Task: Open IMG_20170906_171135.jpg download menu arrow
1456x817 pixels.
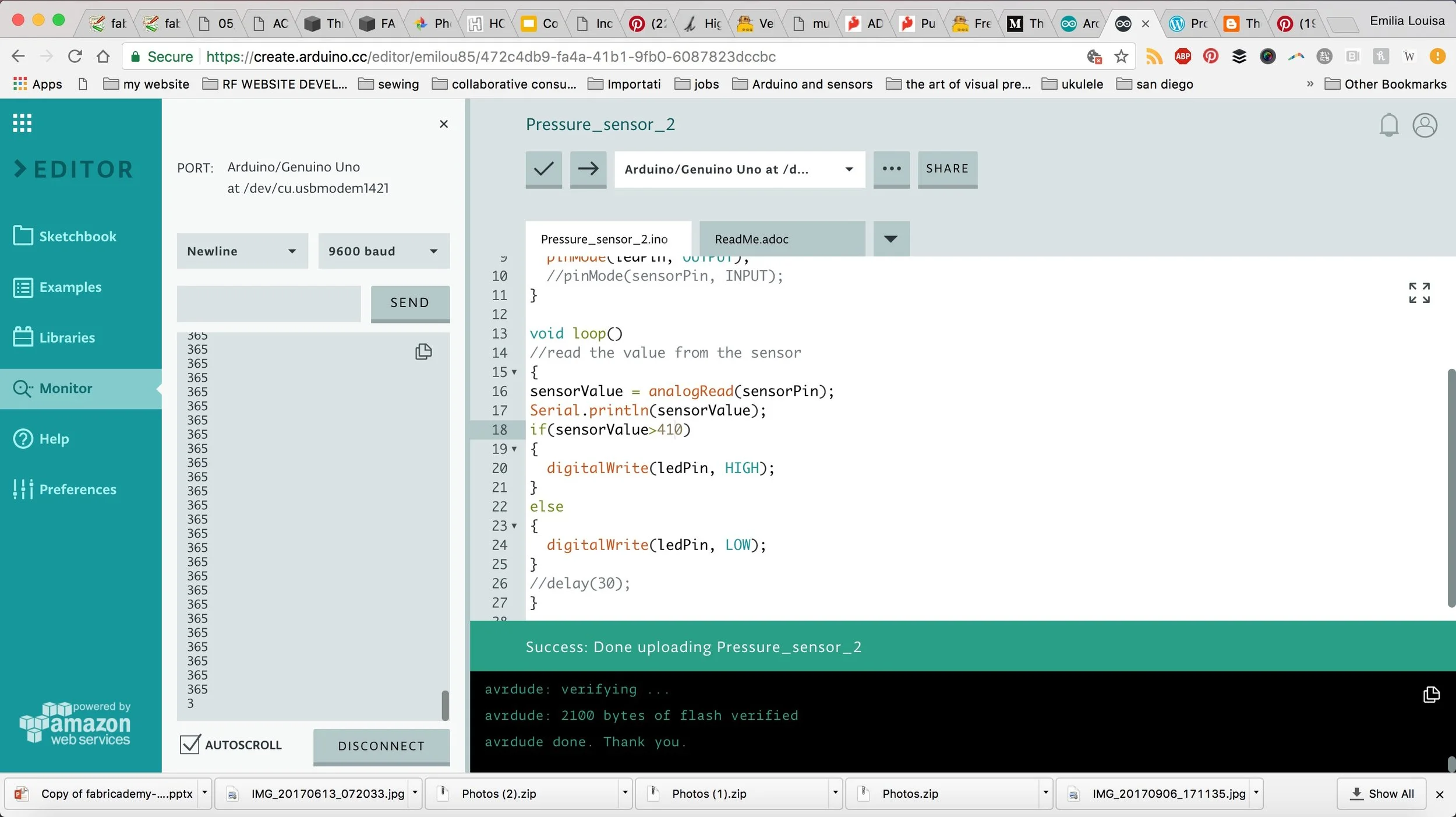Action: coord(1256,793)
